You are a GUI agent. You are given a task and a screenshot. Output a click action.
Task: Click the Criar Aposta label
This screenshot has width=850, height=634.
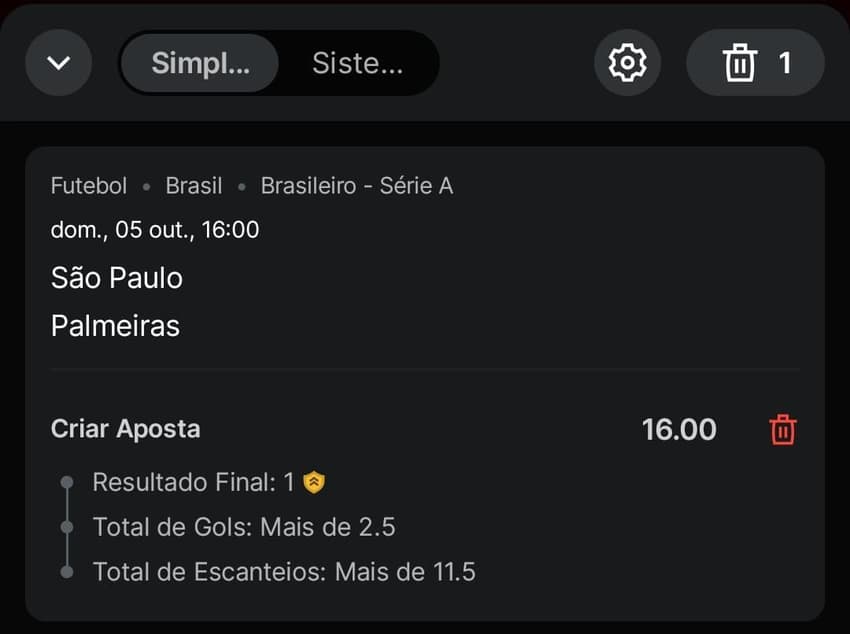point(125,429)
